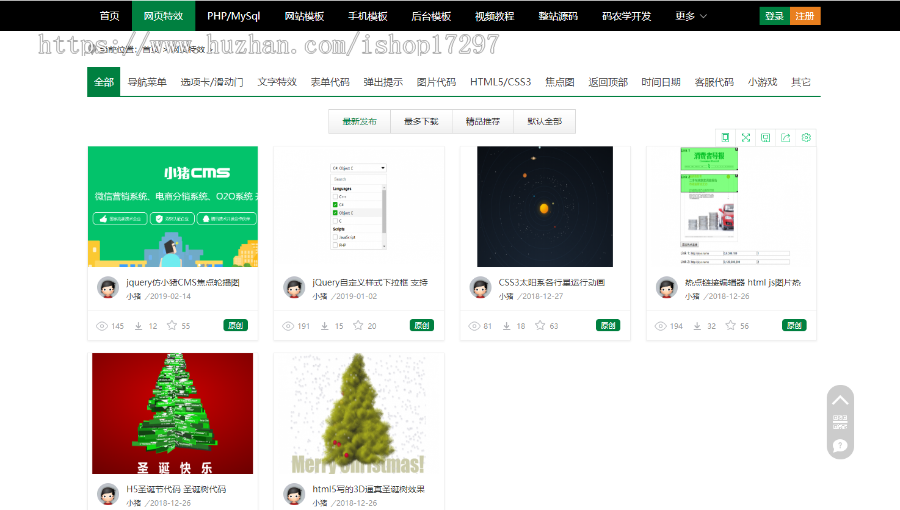The height and width of the screenshot is (510, 900).
Task: Click the back-to-top arrow in side widget
Action: [840, 399]
